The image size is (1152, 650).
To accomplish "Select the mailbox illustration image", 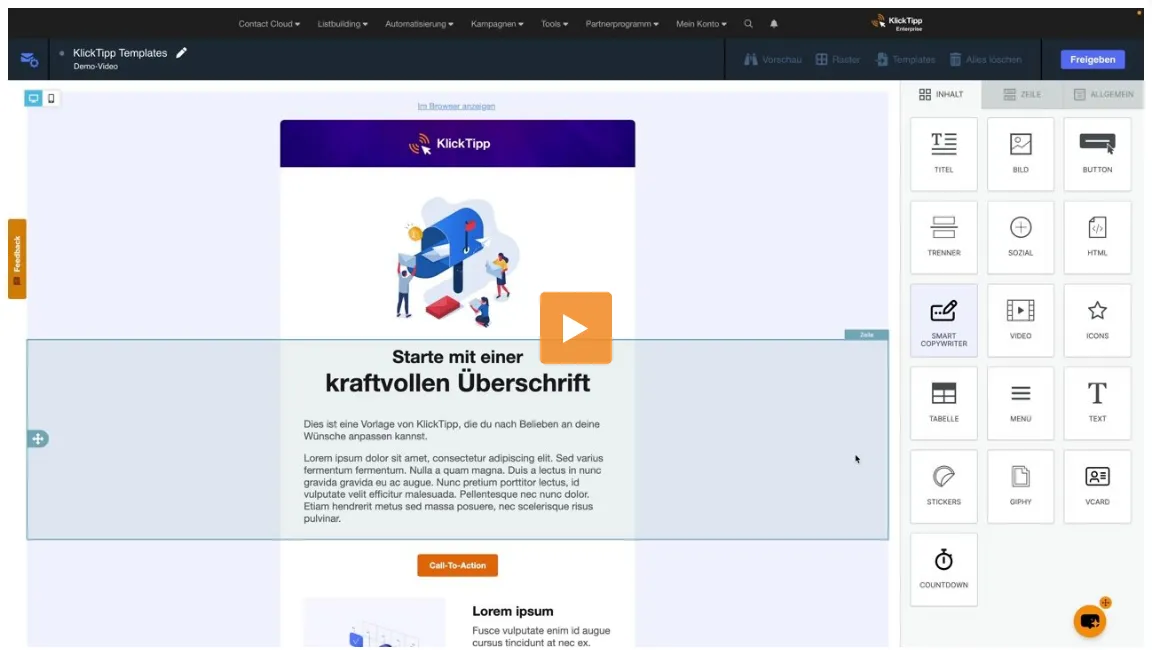I will 458,261.
